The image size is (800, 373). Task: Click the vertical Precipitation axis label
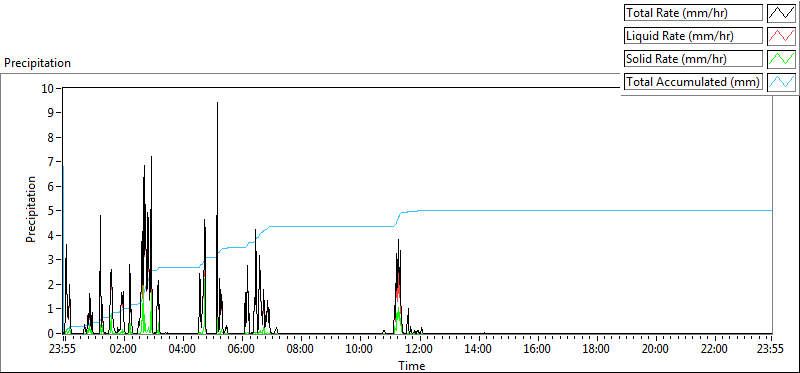31,209
